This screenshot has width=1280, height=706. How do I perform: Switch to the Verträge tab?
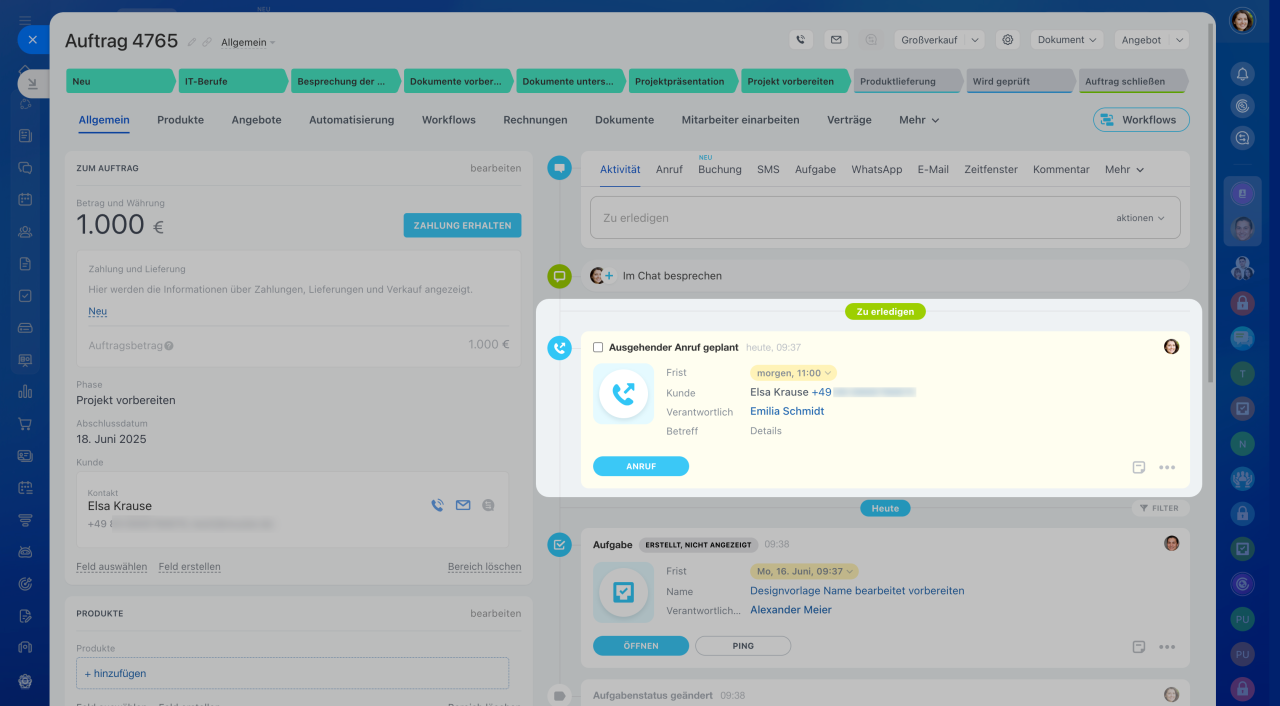tap(849, 120)
